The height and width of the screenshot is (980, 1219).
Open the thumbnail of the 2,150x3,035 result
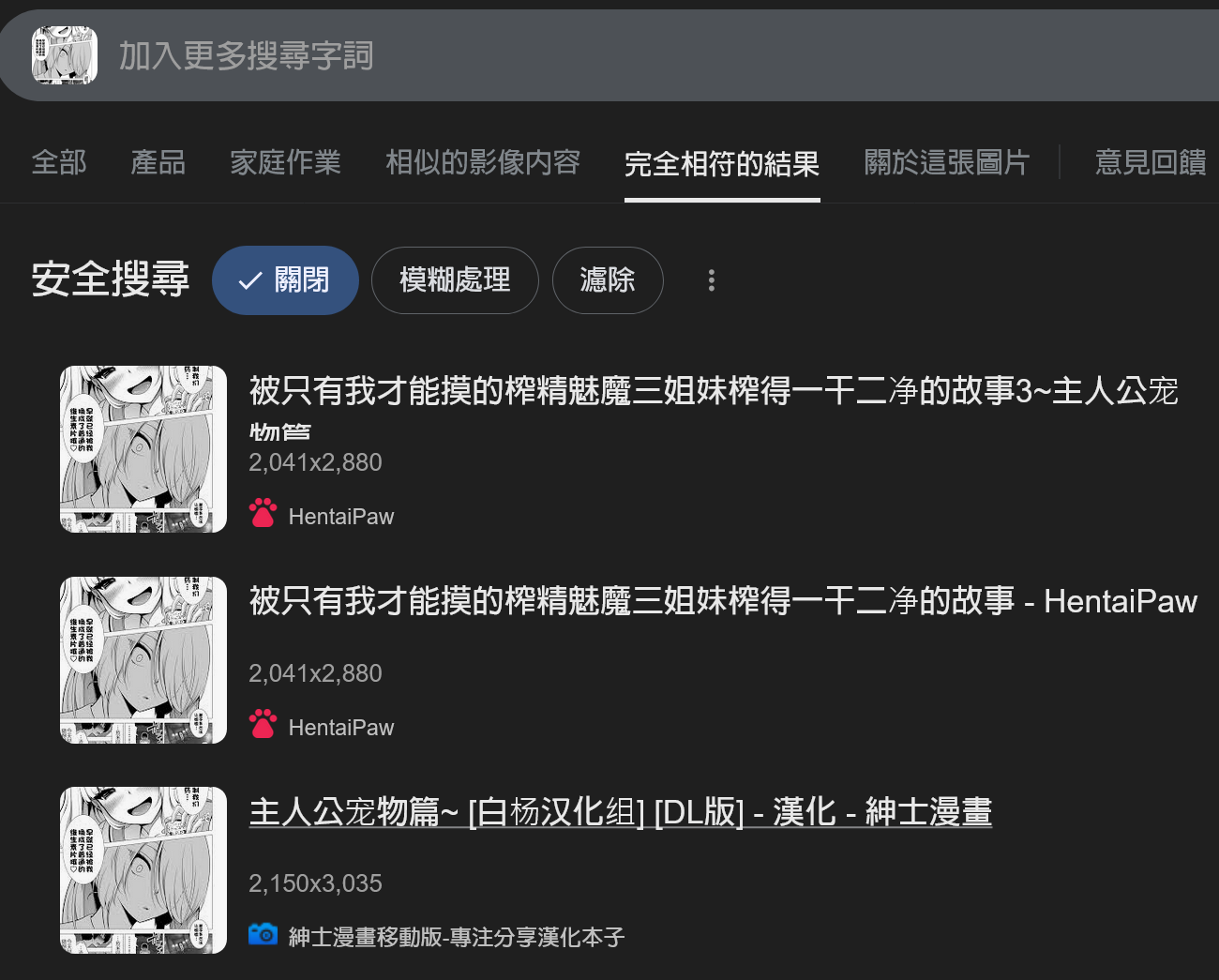pos(143,870)
